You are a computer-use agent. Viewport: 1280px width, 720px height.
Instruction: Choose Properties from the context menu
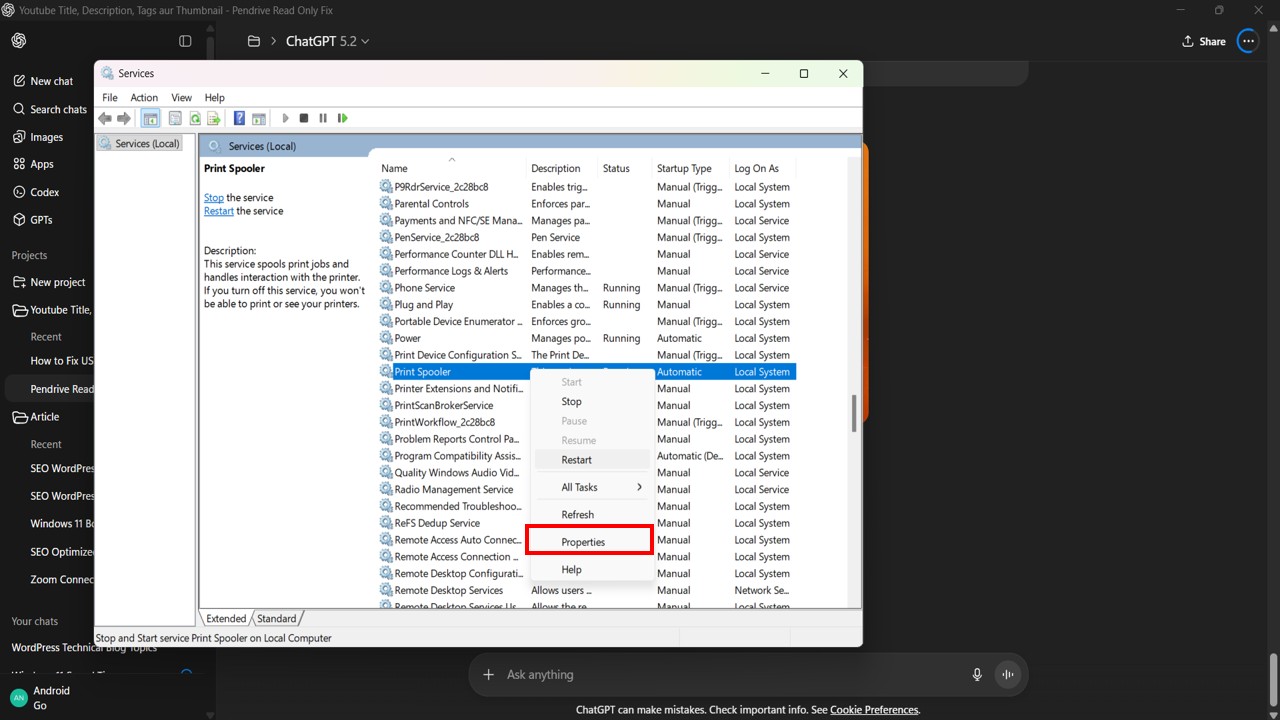coord(583,542)
